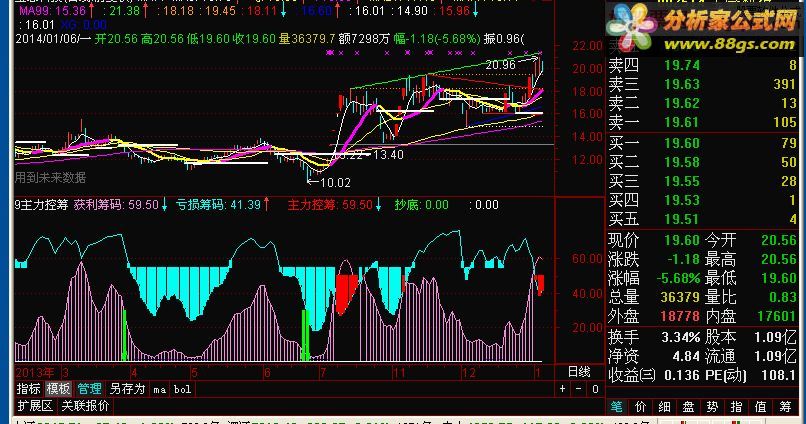This screenshot has width=806, height=424.
Task: Select the 模板 template tab
Action: 59,389
